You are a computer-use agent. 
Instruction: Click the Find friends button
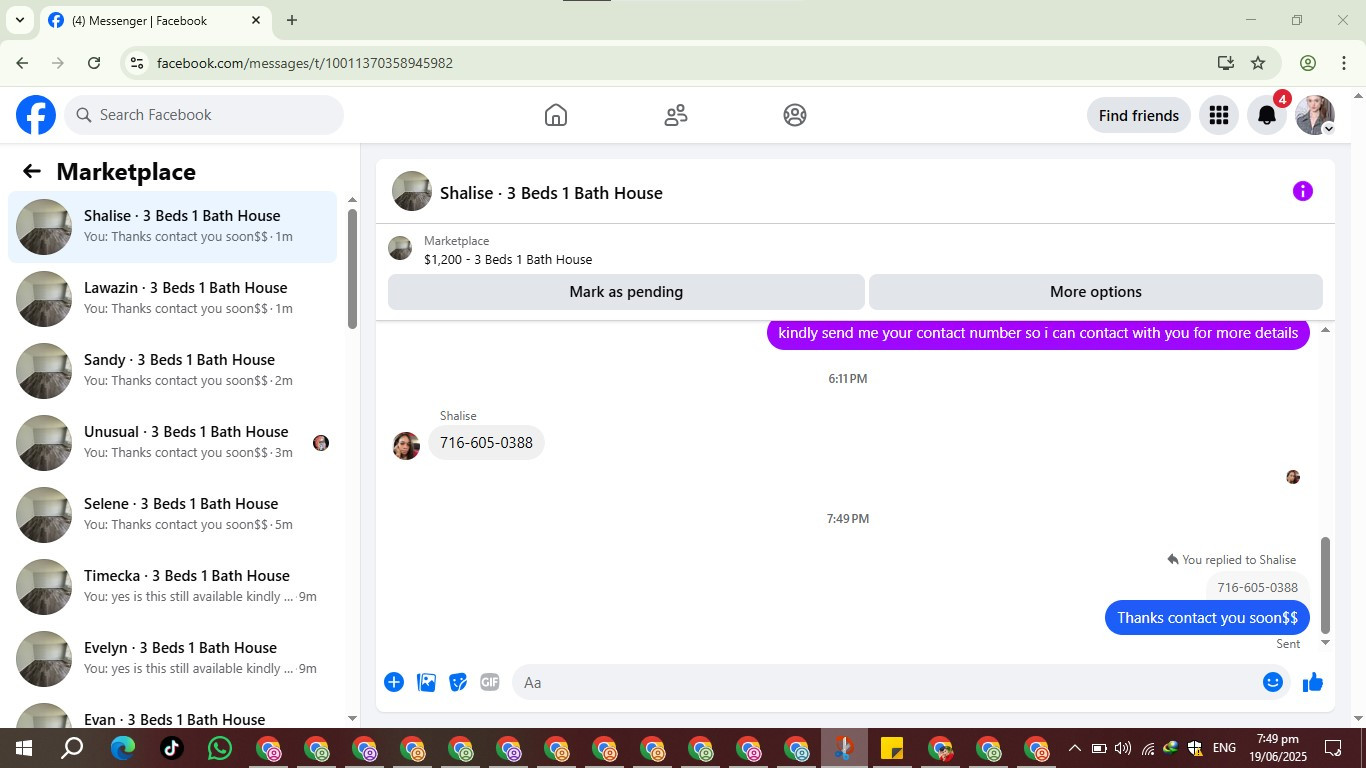coord(1139,115)
